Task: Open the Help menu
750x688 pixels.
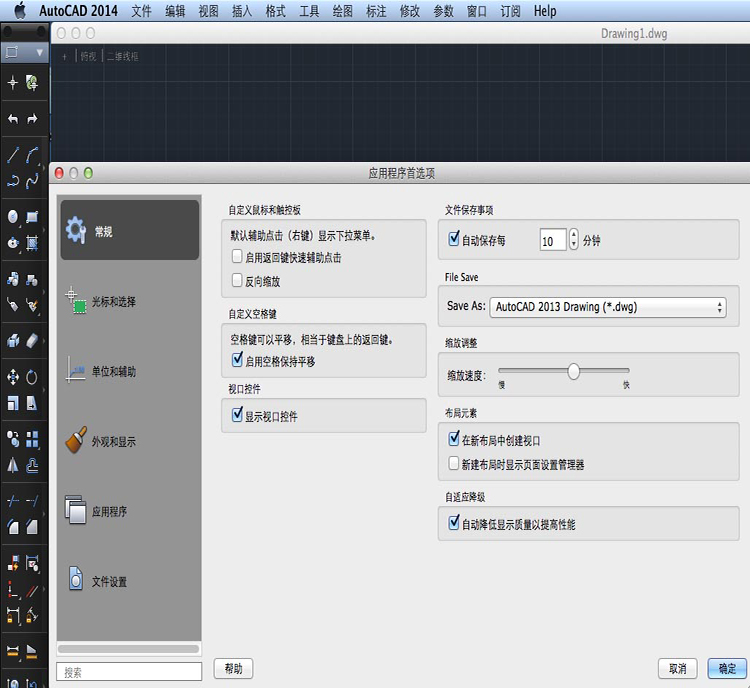Action: [545, 11]
